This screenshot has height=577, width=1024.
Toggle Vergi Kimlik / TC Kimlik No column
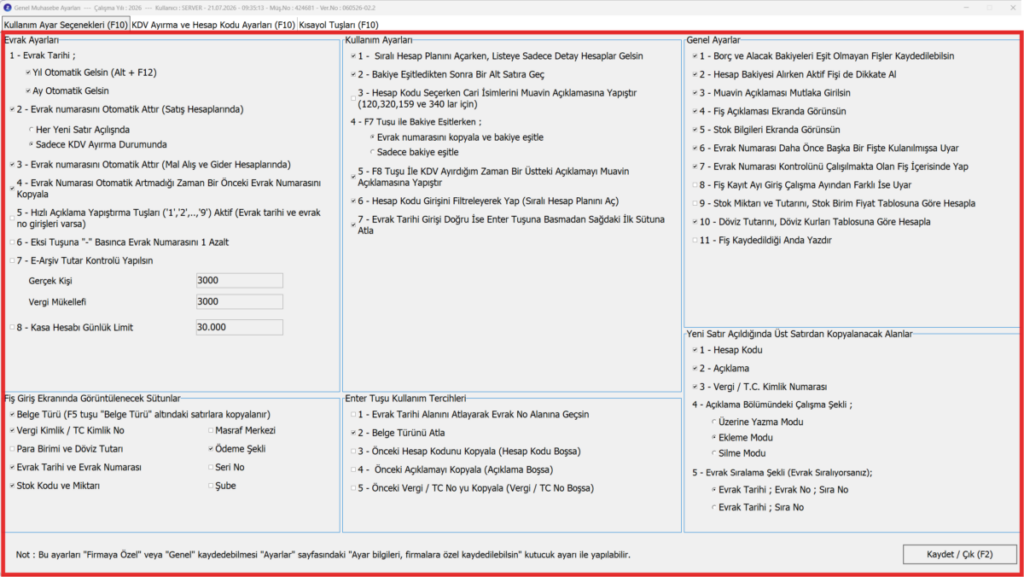point(12,431)
